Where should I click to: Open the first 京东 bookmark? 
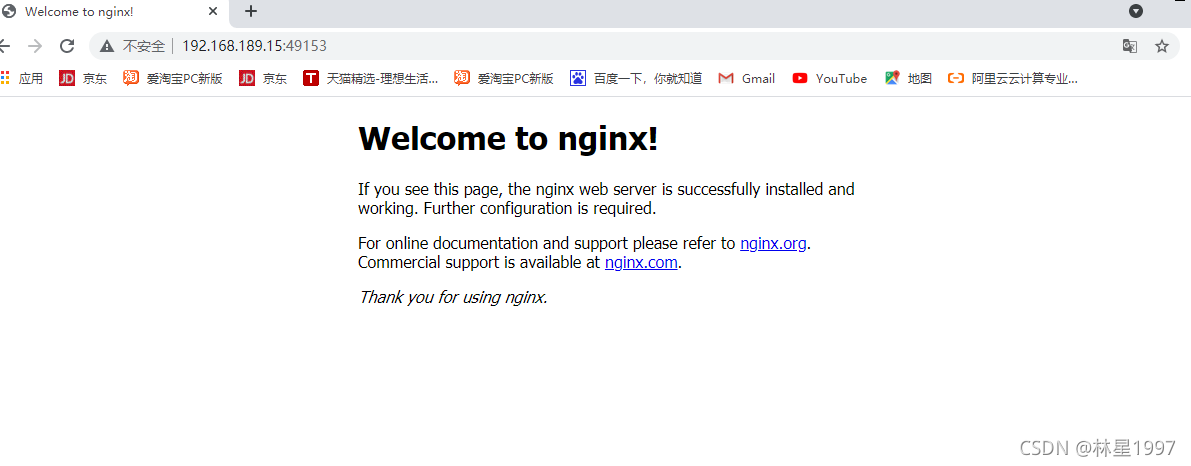tap(83, 78)
